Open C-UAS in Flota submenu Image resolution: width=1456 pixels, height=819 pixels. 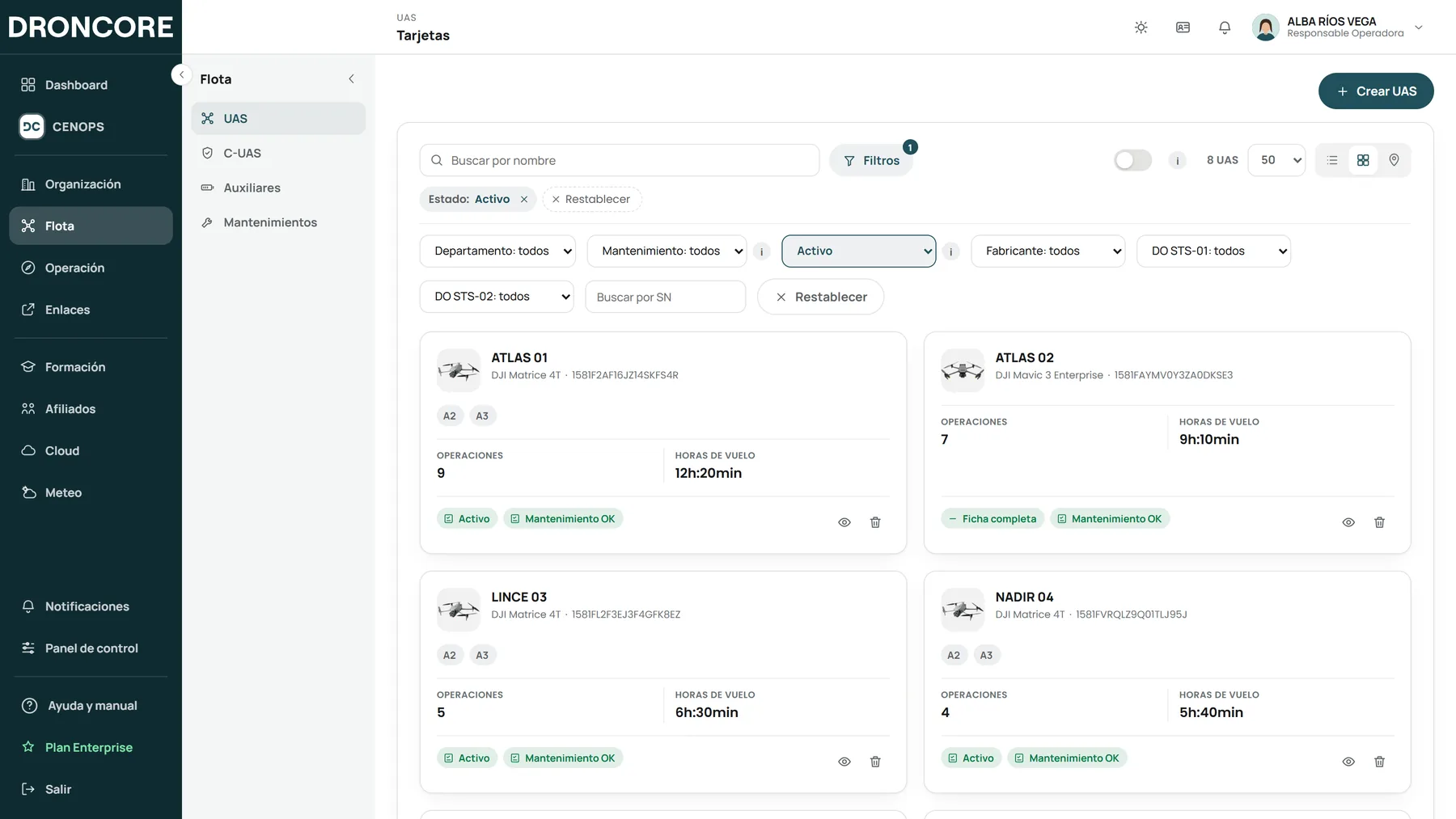click(x=278, y=153)
